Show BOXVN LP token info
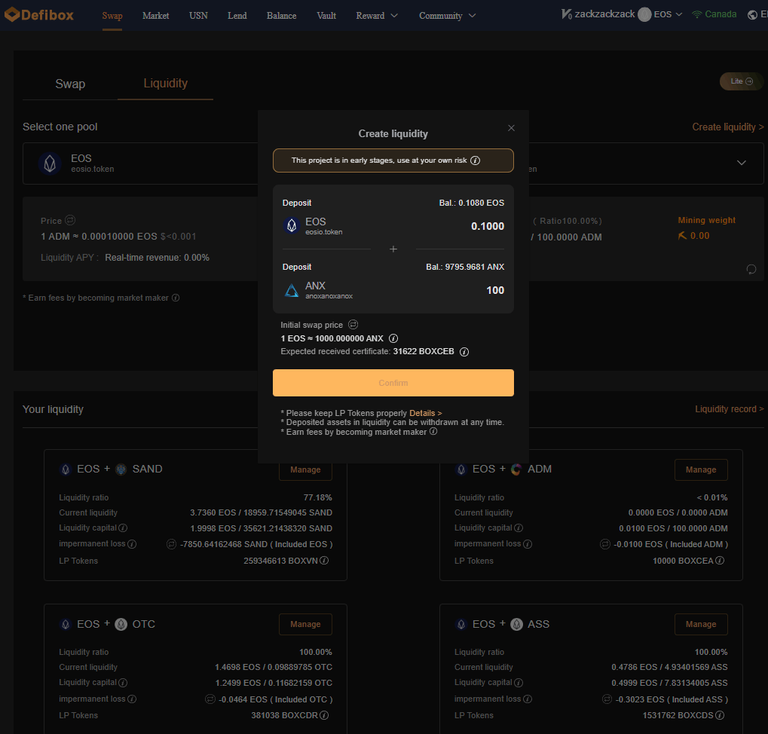Screen dimensions: 768x734 pos(324,561)
